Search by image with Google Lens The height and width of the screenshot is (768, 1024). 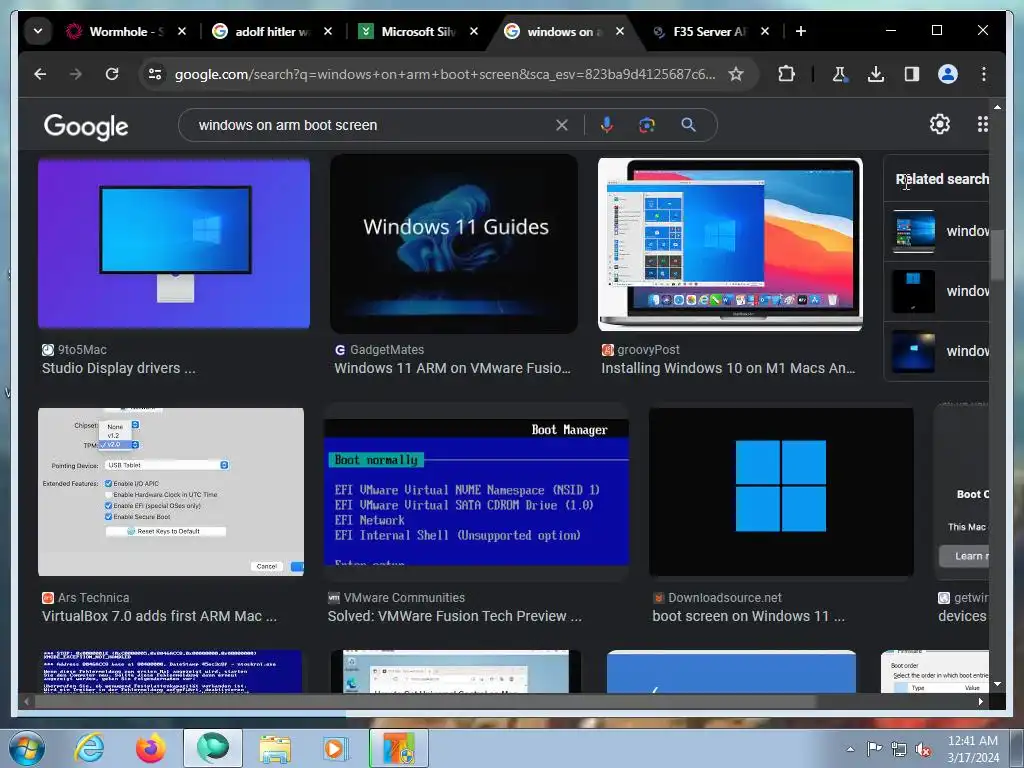[647, 125]
